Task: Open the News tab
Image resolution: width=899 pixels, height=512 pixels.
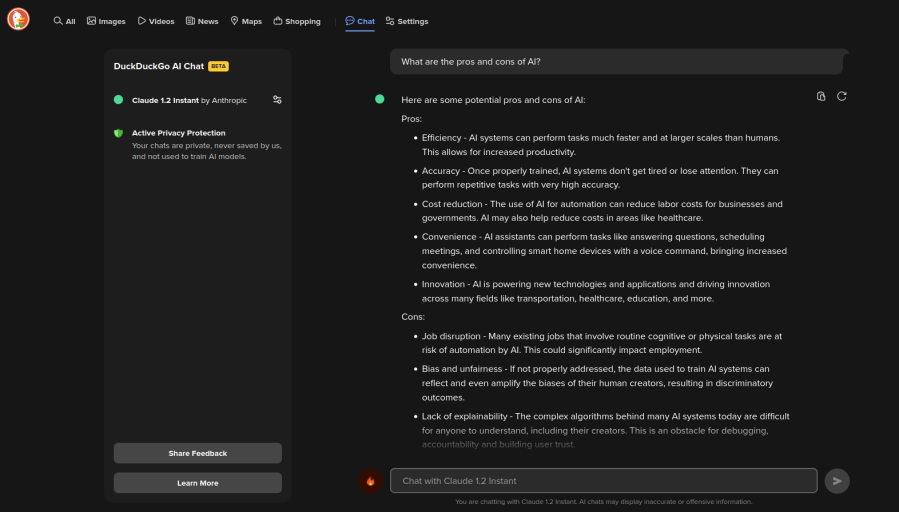Action: click(202, 21)
